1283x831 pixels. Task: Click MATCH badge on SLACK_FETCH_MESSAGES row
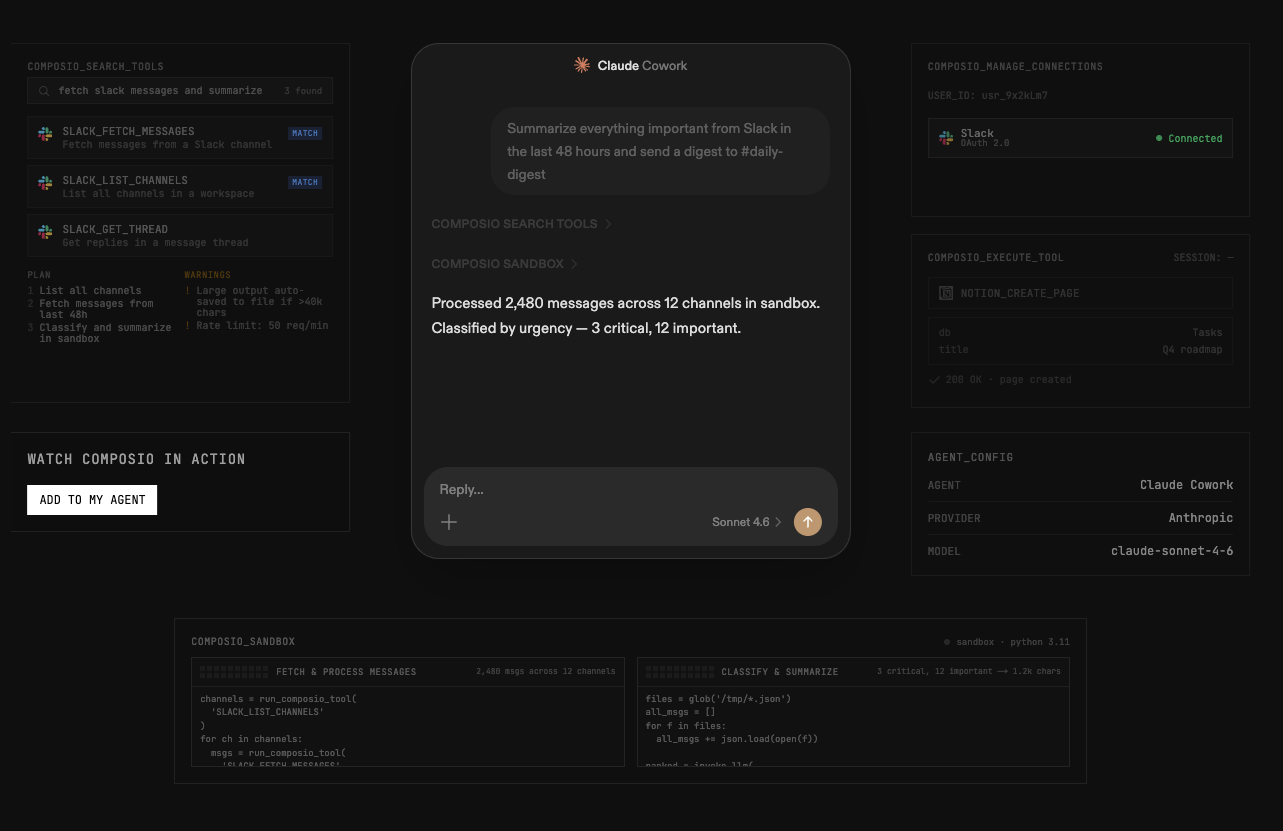click(x=305, y=133)
